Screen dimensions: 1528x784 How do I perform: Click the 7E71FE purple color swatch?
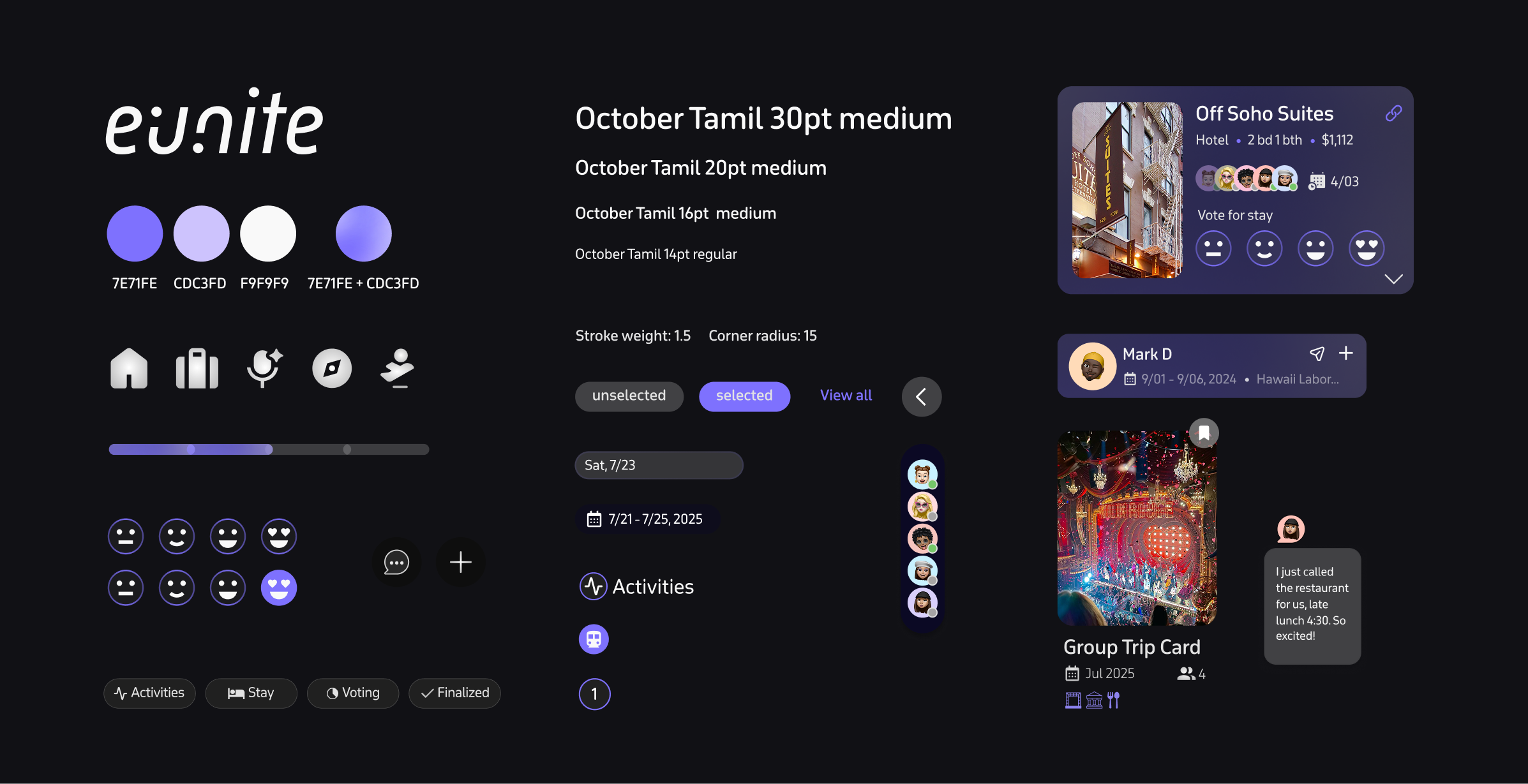tap(135, 233)
